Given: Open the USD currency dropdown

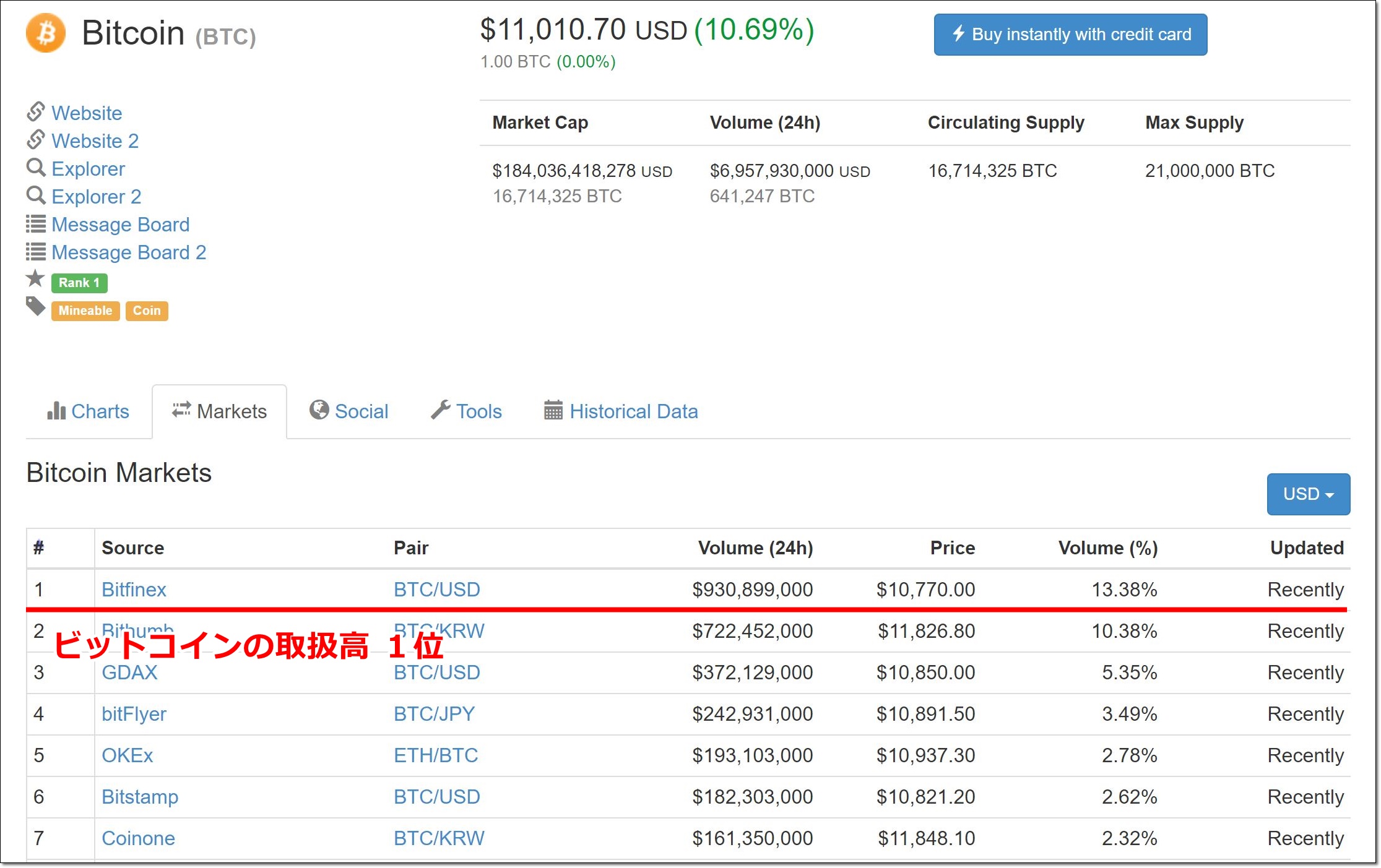Looking at the screenshot, I should click(x=1308, y=494).
